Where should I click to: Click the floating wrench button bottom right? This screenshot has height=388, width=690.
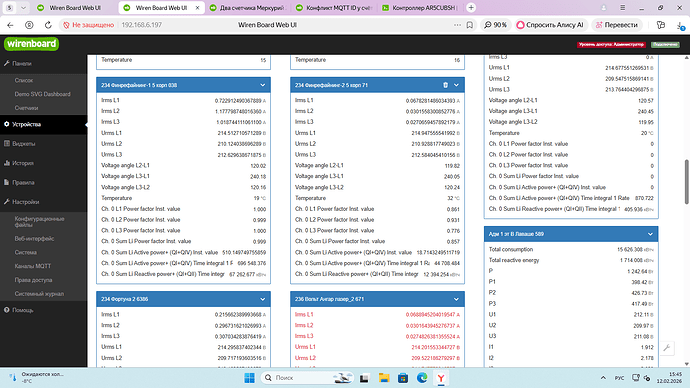667,348
